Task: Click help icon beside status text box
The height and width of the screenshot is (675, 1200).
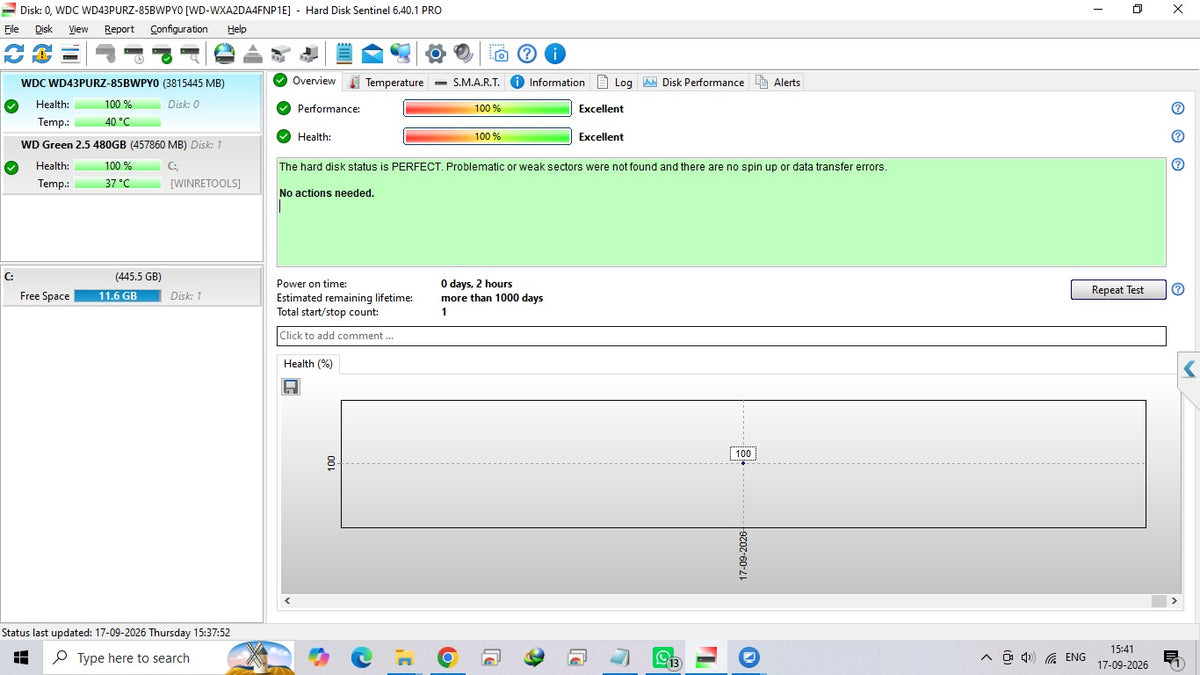Action: pyautogui.click(x=1177, y=165)
